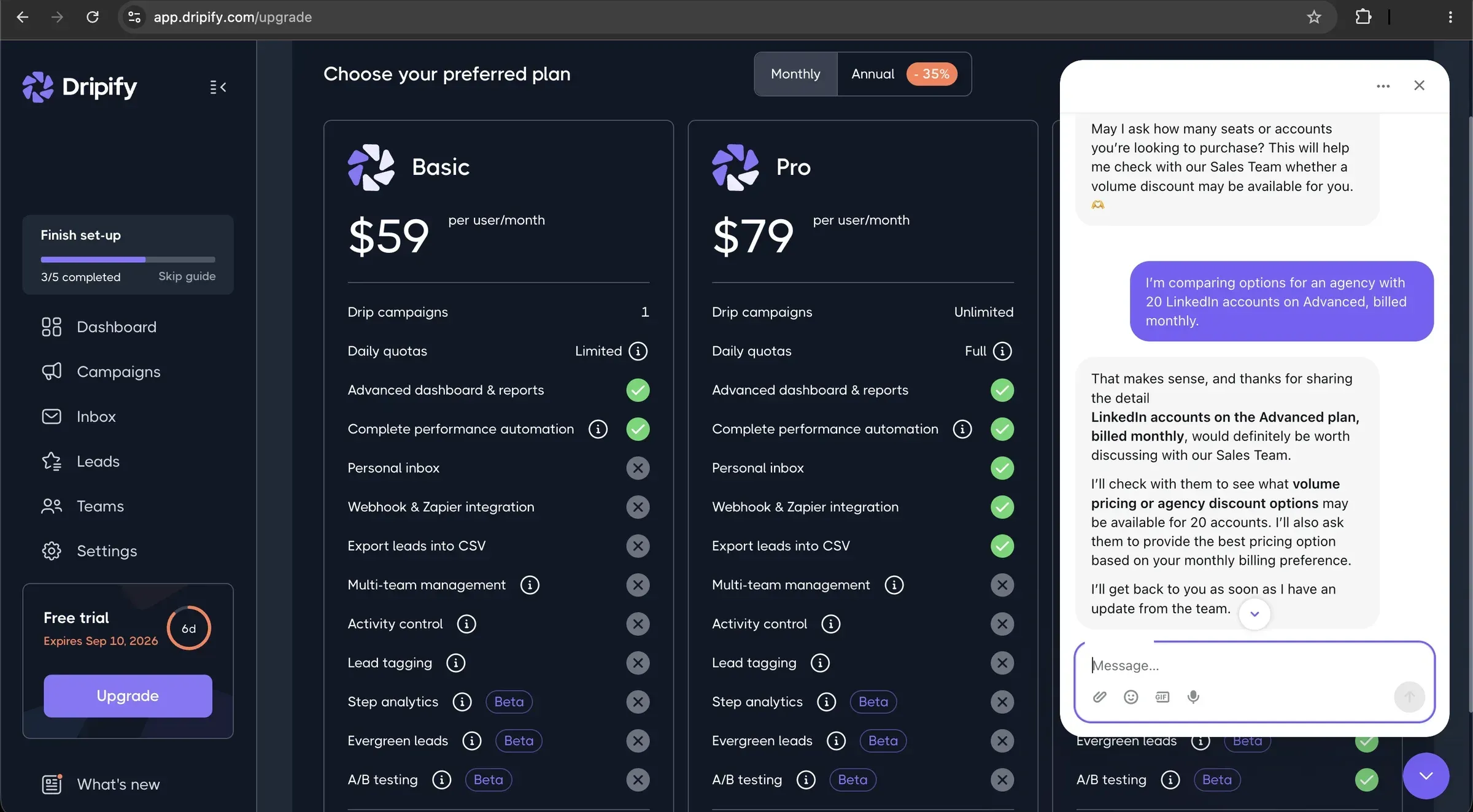Click info icon beside Pro Evergreen leads
The width and height of the screenshot is (1473, 812).
click(x=836, y=741)
